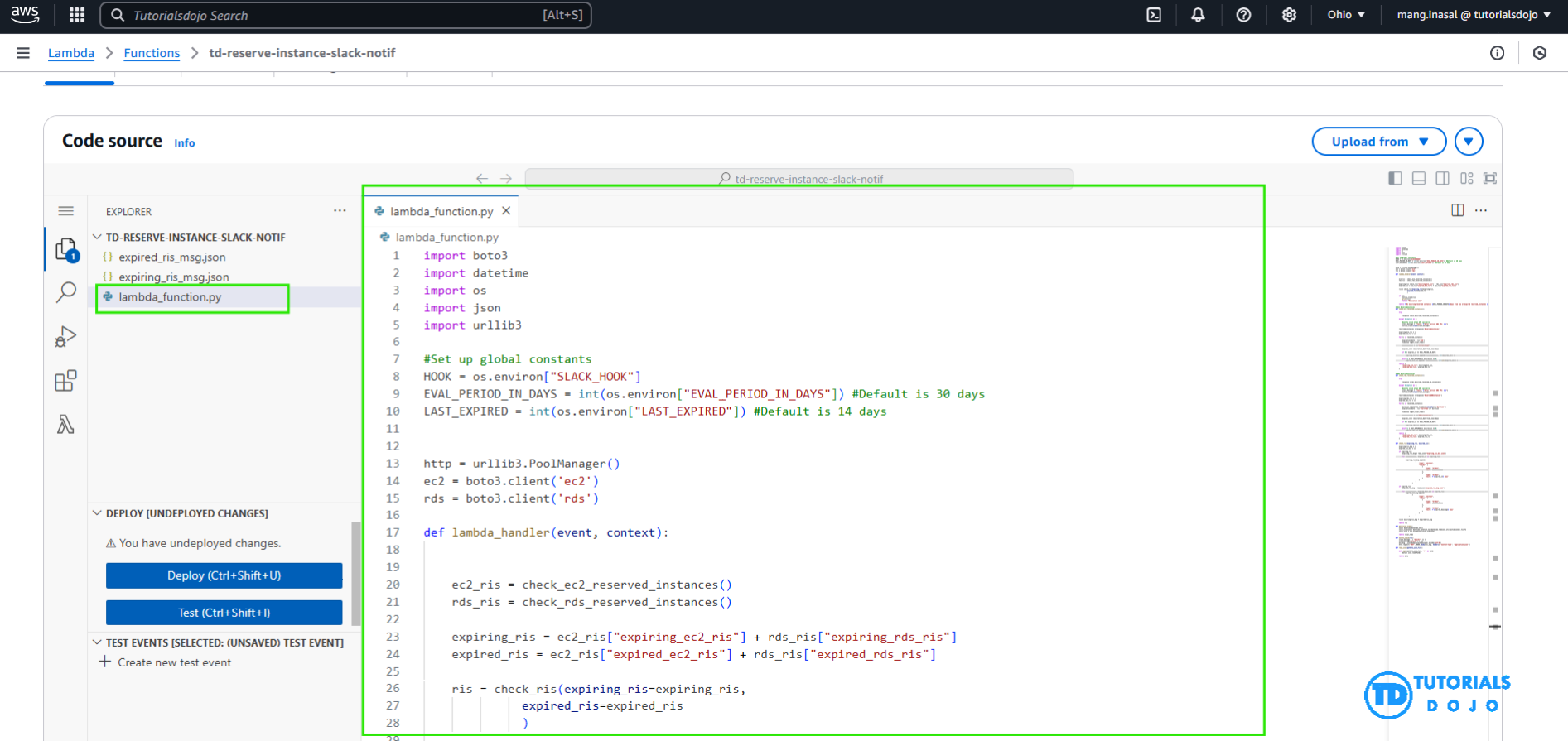Click the circular collapse arrow for Code source

click(x=1469, y=142)
